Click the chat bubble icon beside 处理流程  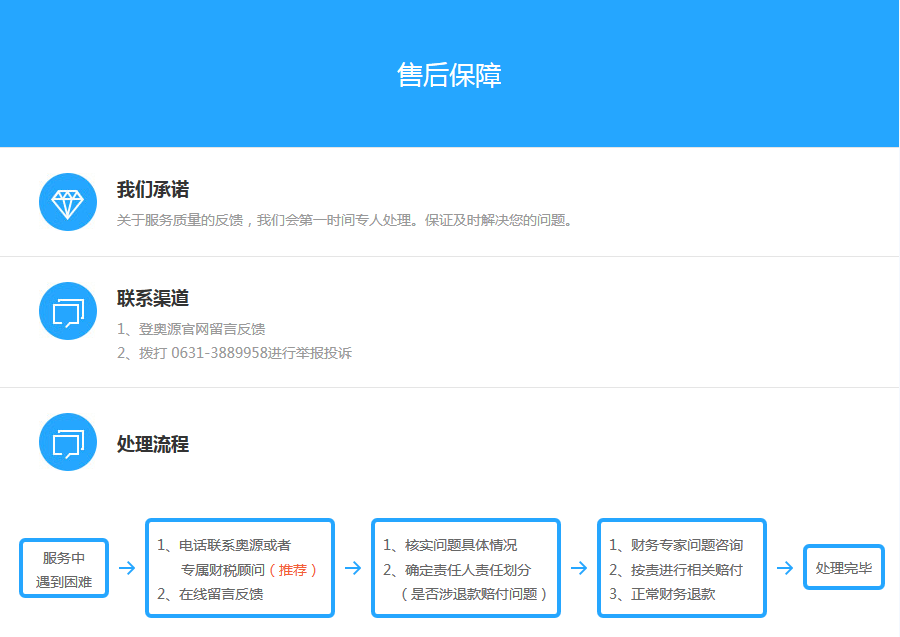click(x=67, y=442)
